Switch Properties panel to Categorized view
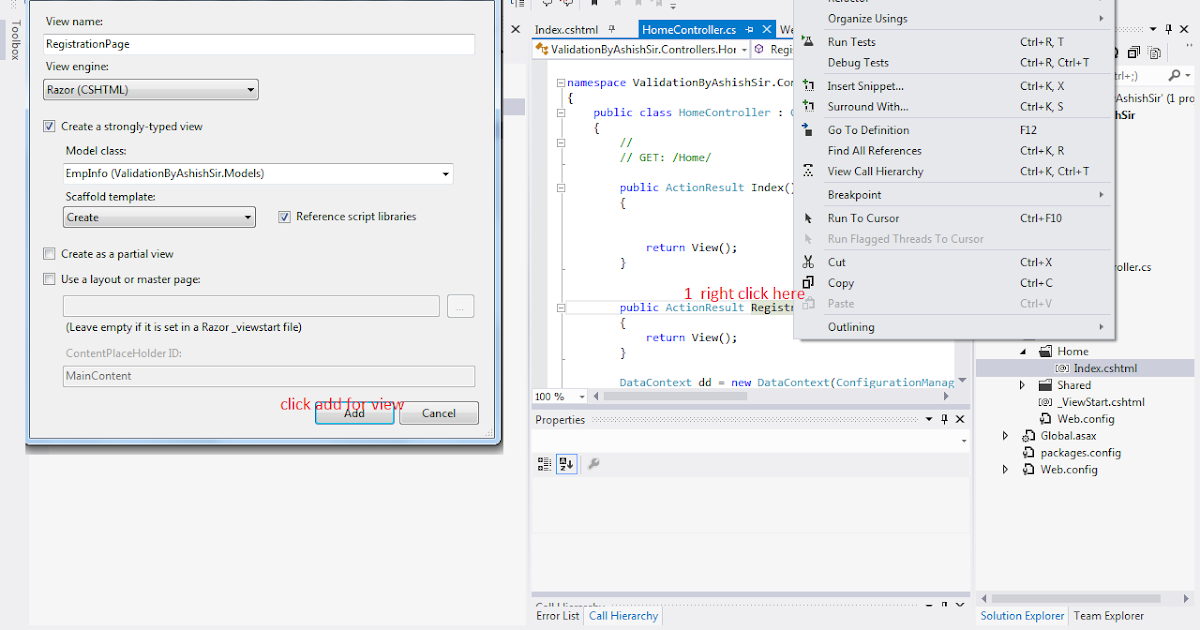 545,464
